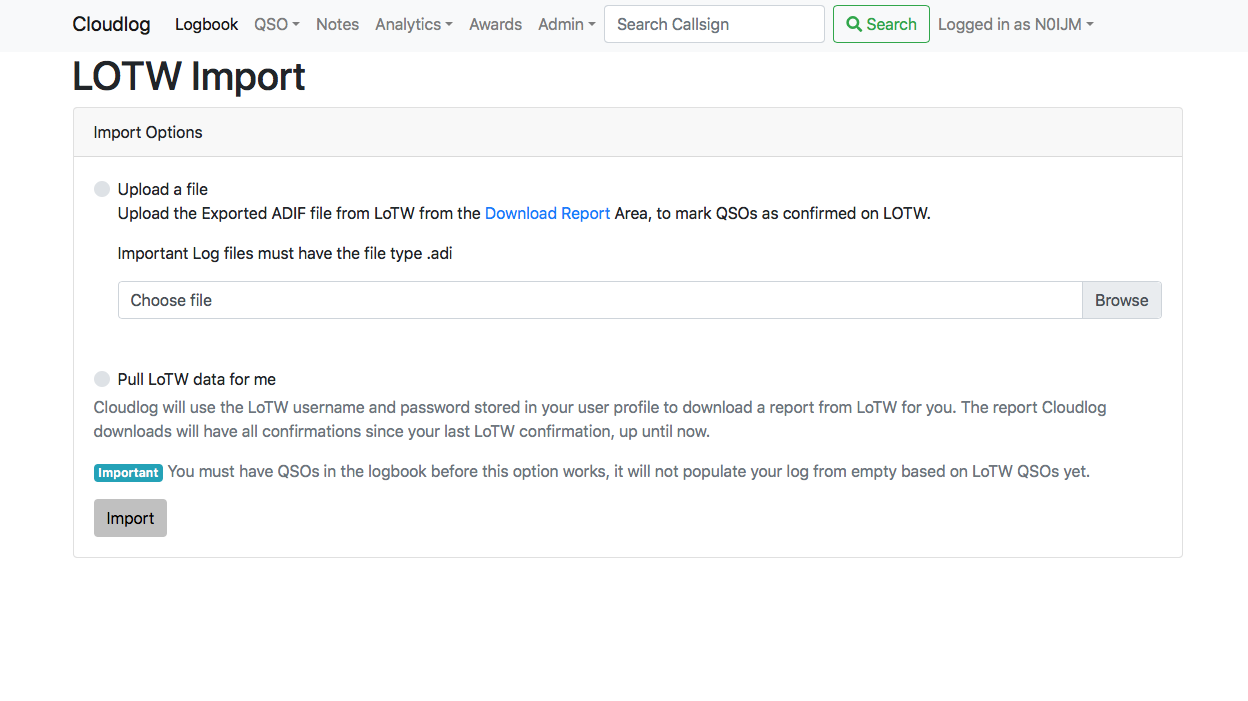Focus the Search Callsign input field
The width and height of the screenshot is (1248, 701).
(714, 24)
